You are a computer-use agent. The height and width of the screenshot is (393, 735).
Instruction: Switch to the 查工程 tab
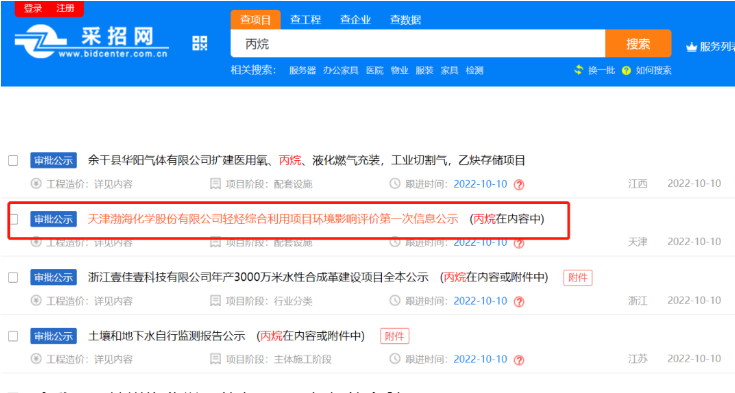pyautogui.click(x=306, y=20)
